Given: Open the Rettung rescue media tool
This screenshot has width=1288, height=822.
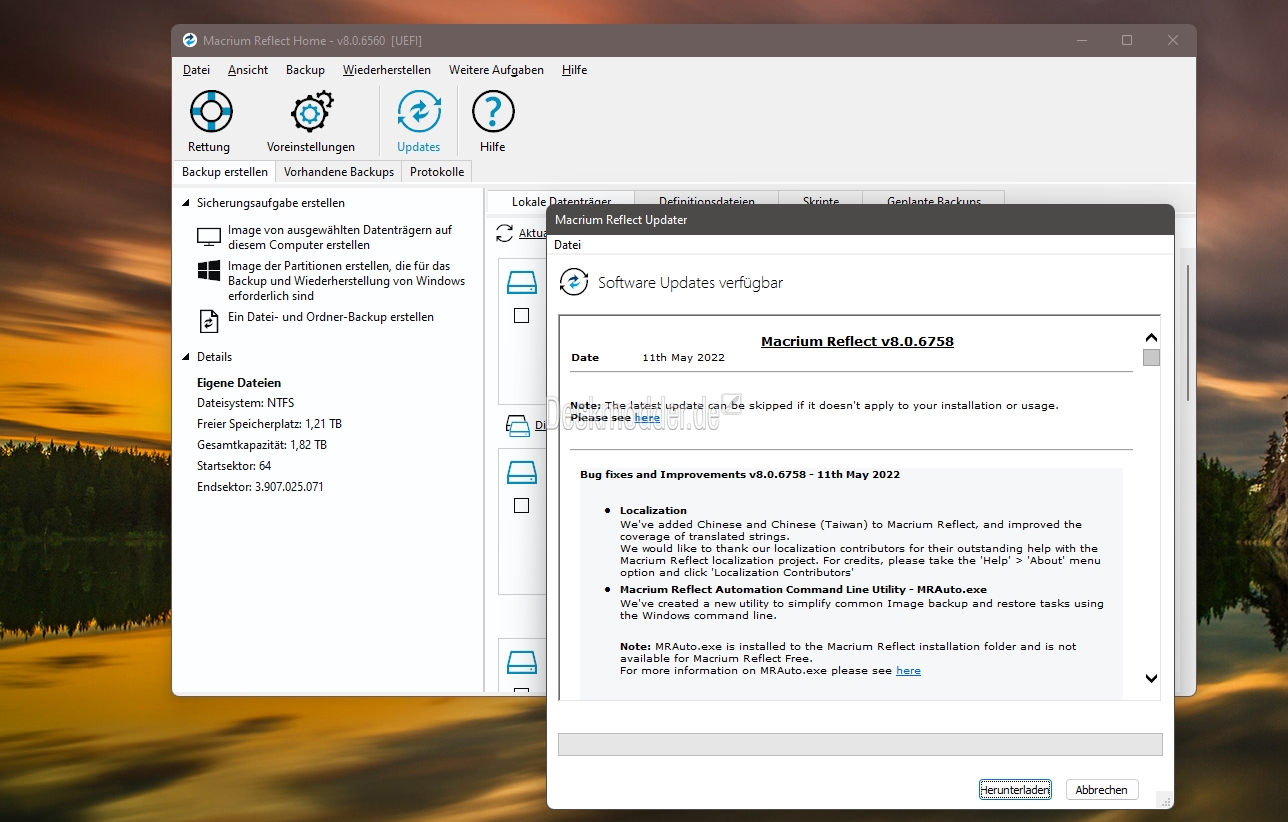Looking at the screenshot, I should [209, 122].
